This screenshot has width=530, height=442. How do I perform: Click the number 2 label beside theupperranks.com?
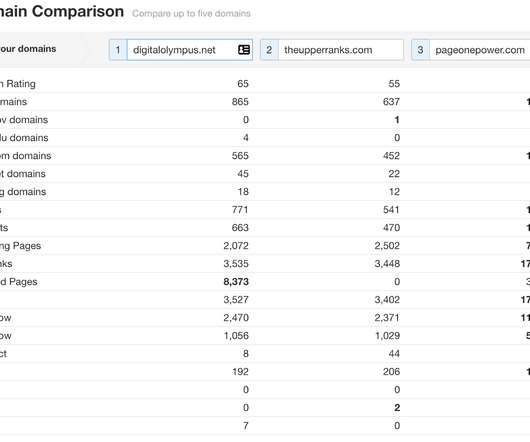(x=269, y=50)
